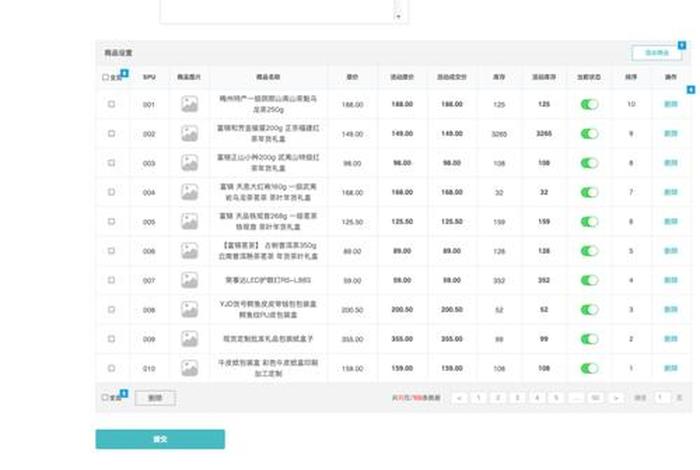Screen dimensions: 700x470
Task: Jump to last page 50 in pagination
Action: coord(596,398)
